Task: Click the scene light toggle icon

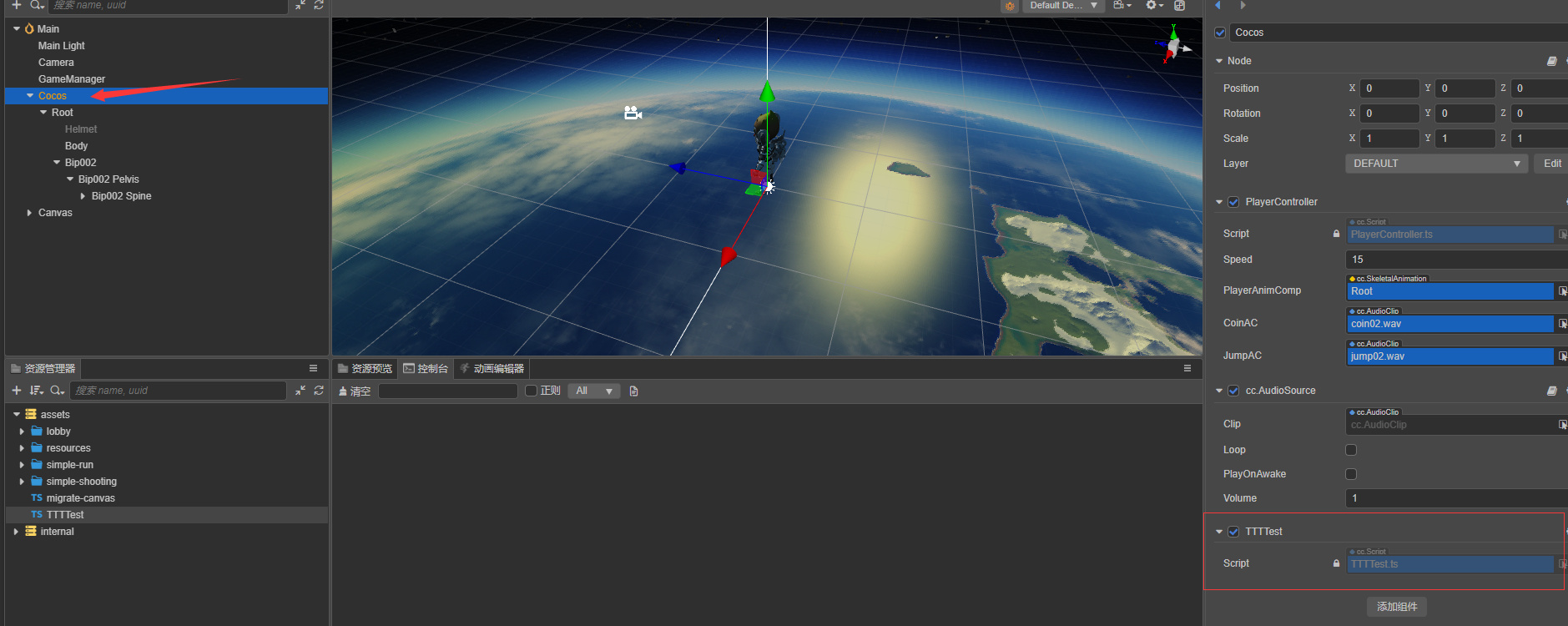Action: coord(1010,6)
